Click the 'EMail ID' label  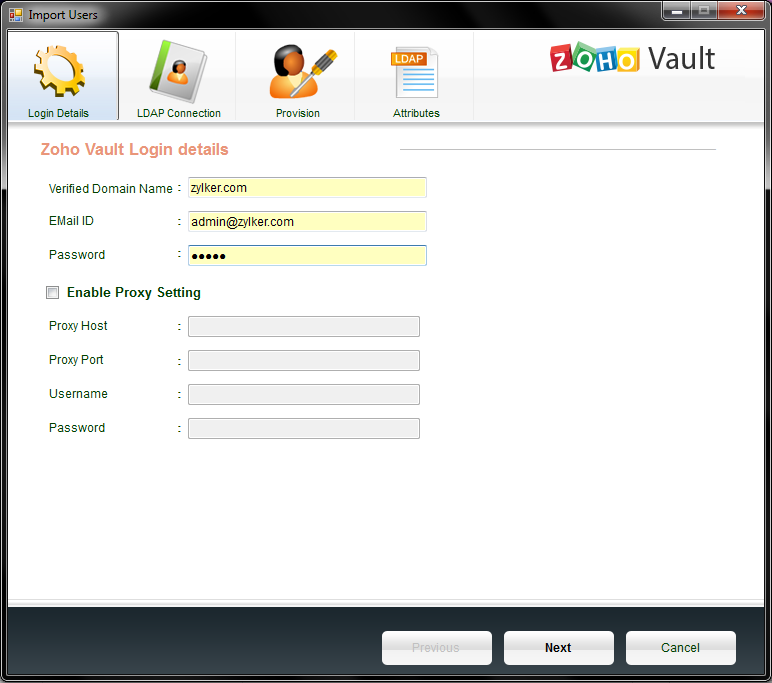[71, 221]
